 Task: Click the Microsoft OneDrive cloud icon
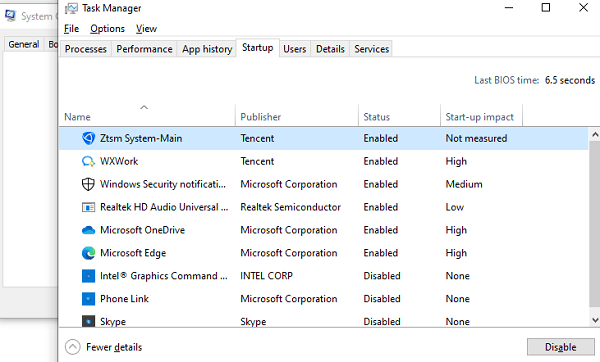[88, 230]
